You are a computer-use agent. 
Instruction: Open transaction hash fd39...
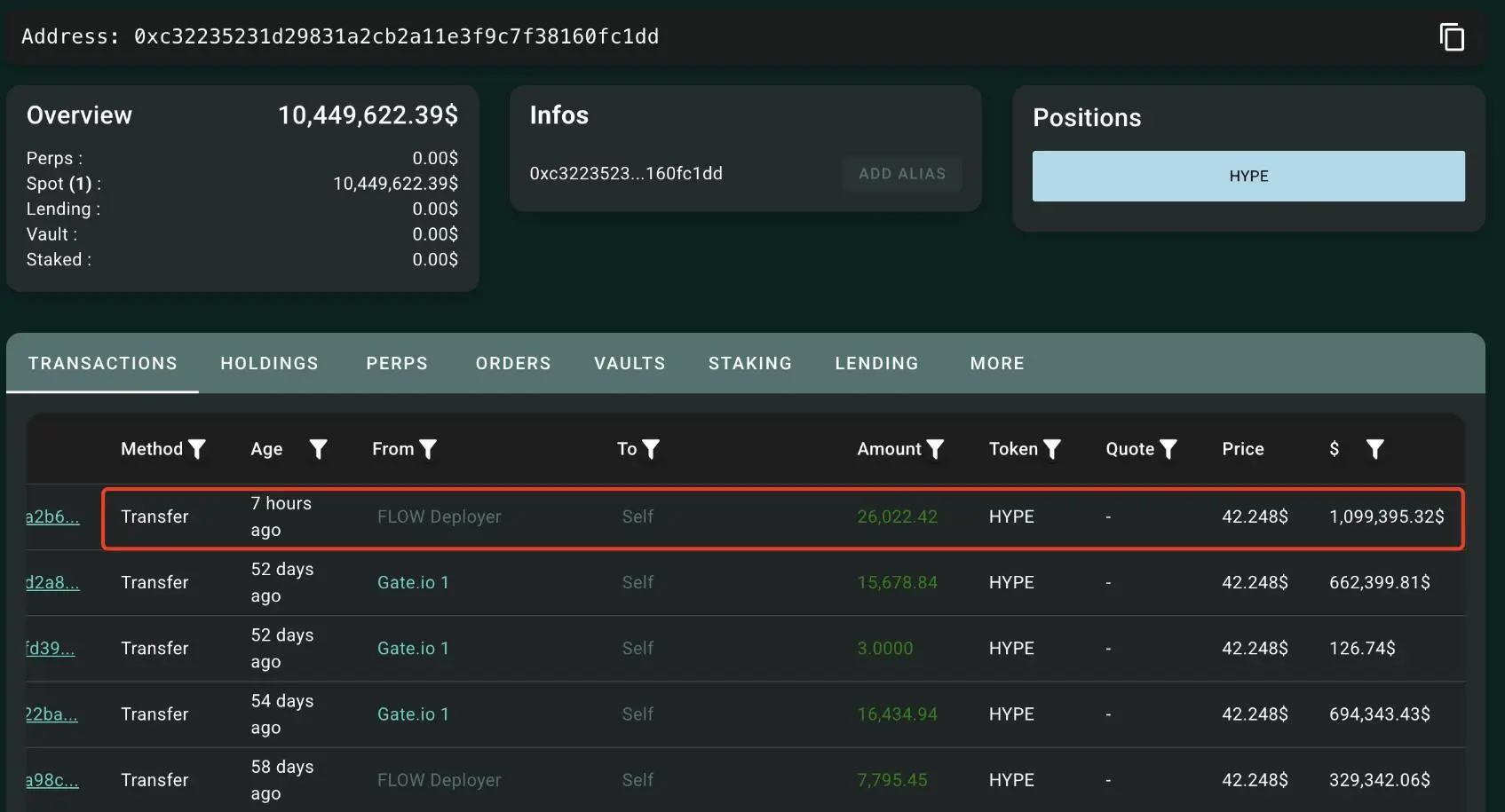[x=51, y=648]
